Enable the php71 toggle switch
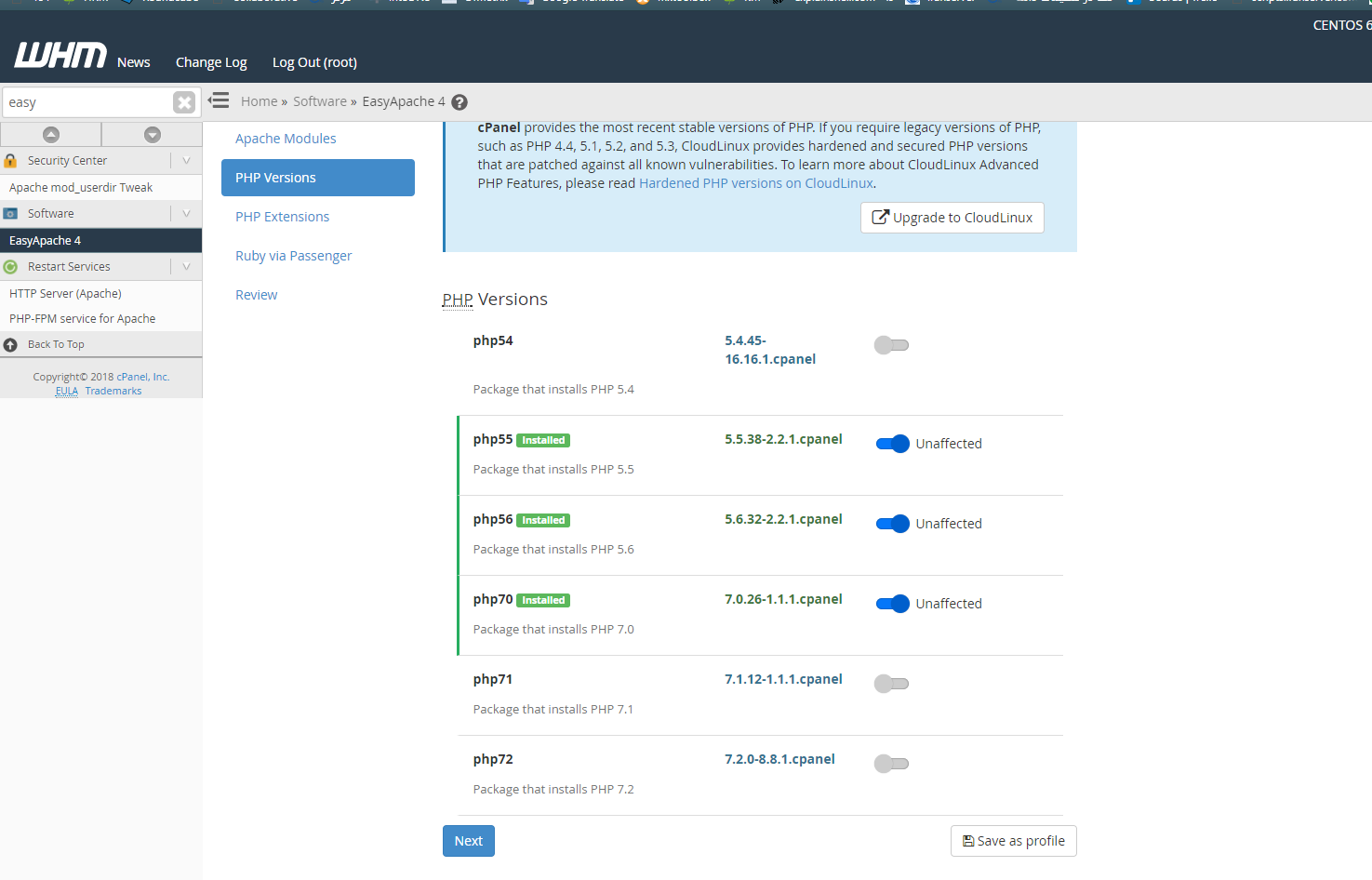 click(891, 684)
